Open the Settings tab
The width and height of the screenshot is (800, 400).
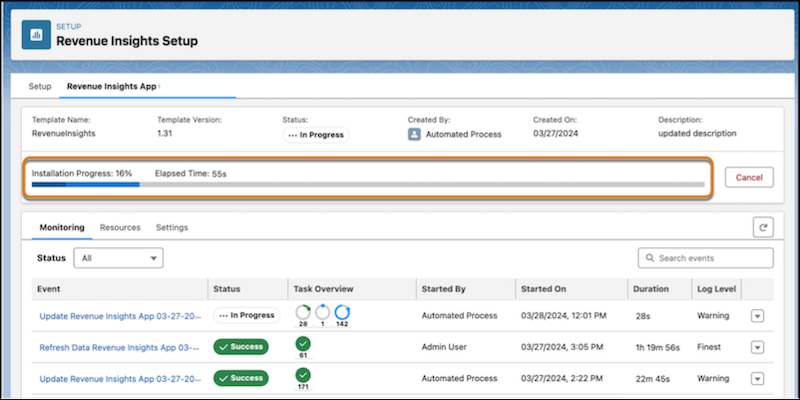172,228
